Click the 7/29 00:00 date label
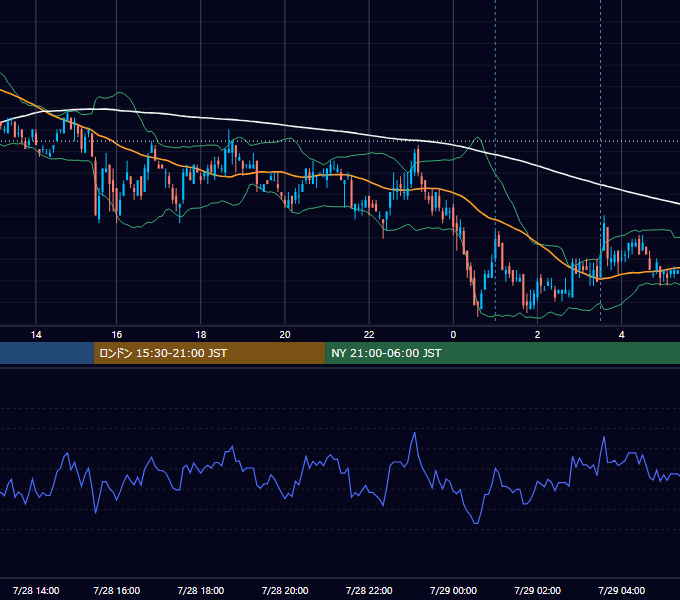Image resolution: width=680 pixels, height=600 pixels. (x=453, y=590)
